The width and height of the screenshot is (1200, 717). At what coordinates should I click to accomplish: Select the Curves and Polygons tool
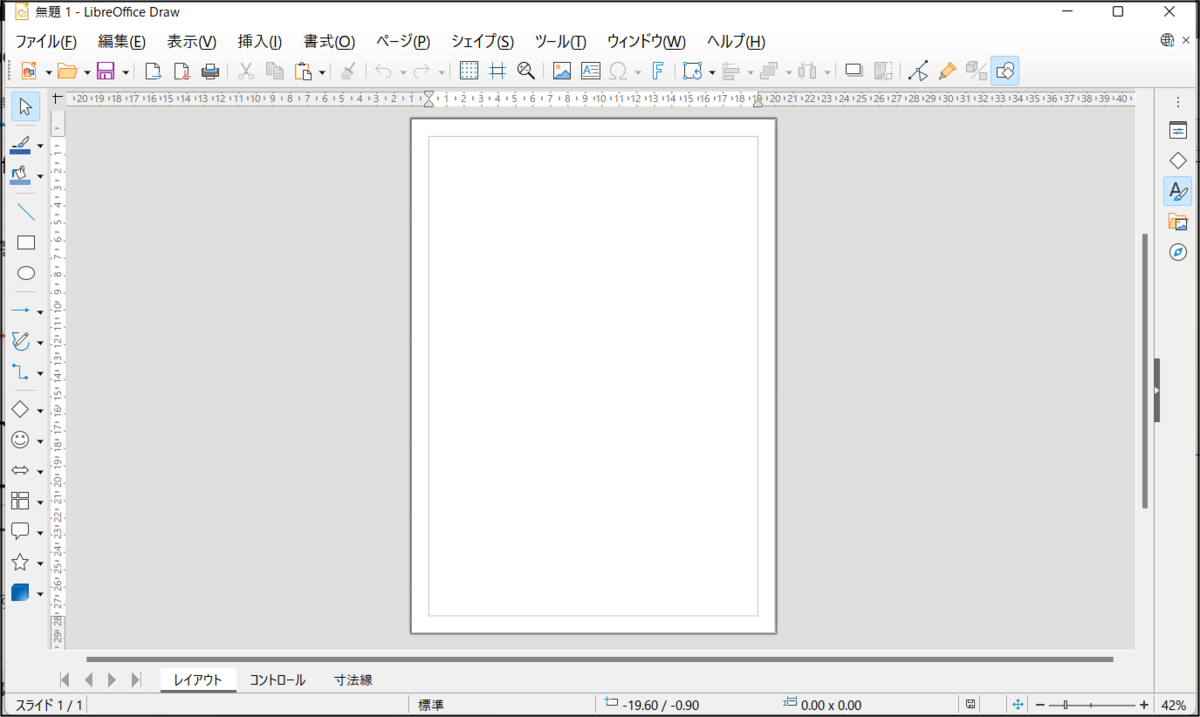[x=21, y=341]
